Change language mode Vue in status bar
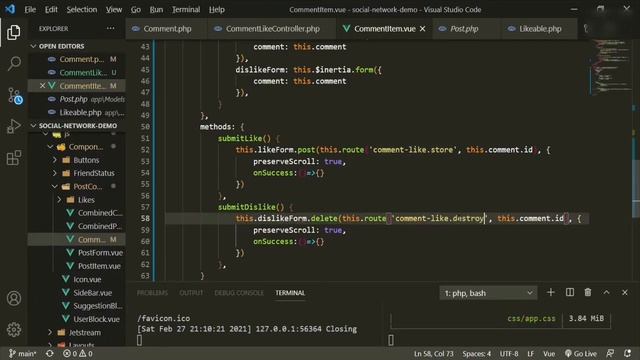Image resolution: width=640 pixels, height=360 pixels. point(549,353)
